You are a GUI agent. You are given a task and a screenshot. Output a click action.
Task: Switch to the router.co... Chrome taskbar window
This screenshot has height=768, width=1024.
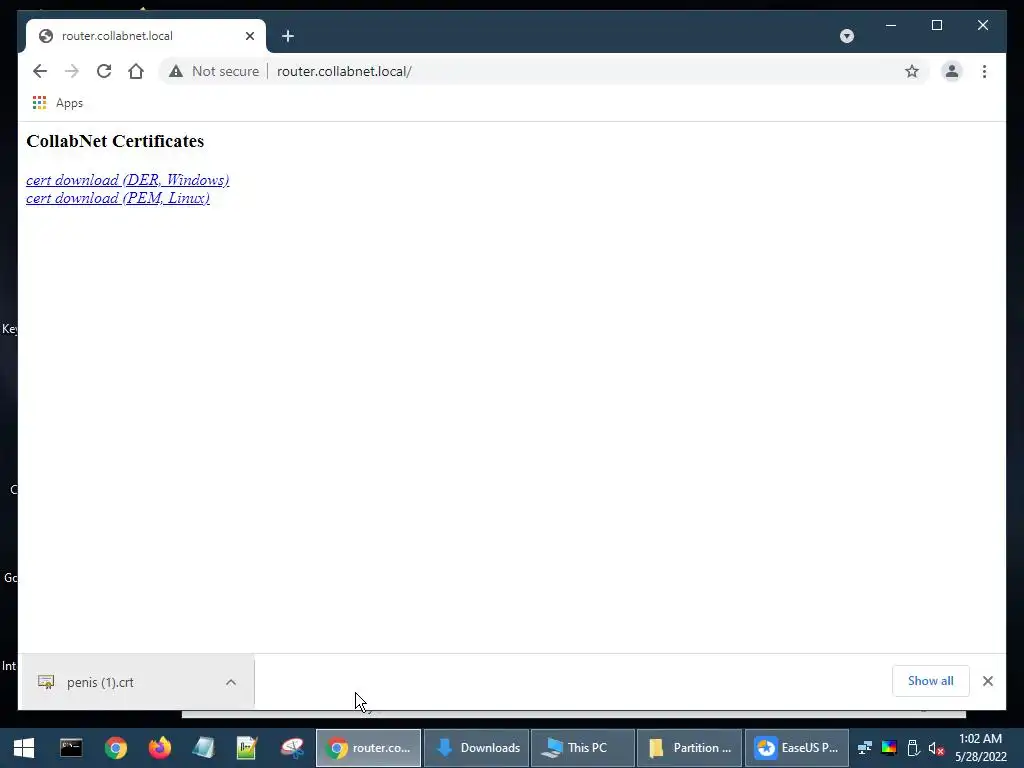click(x=368, y=748)
